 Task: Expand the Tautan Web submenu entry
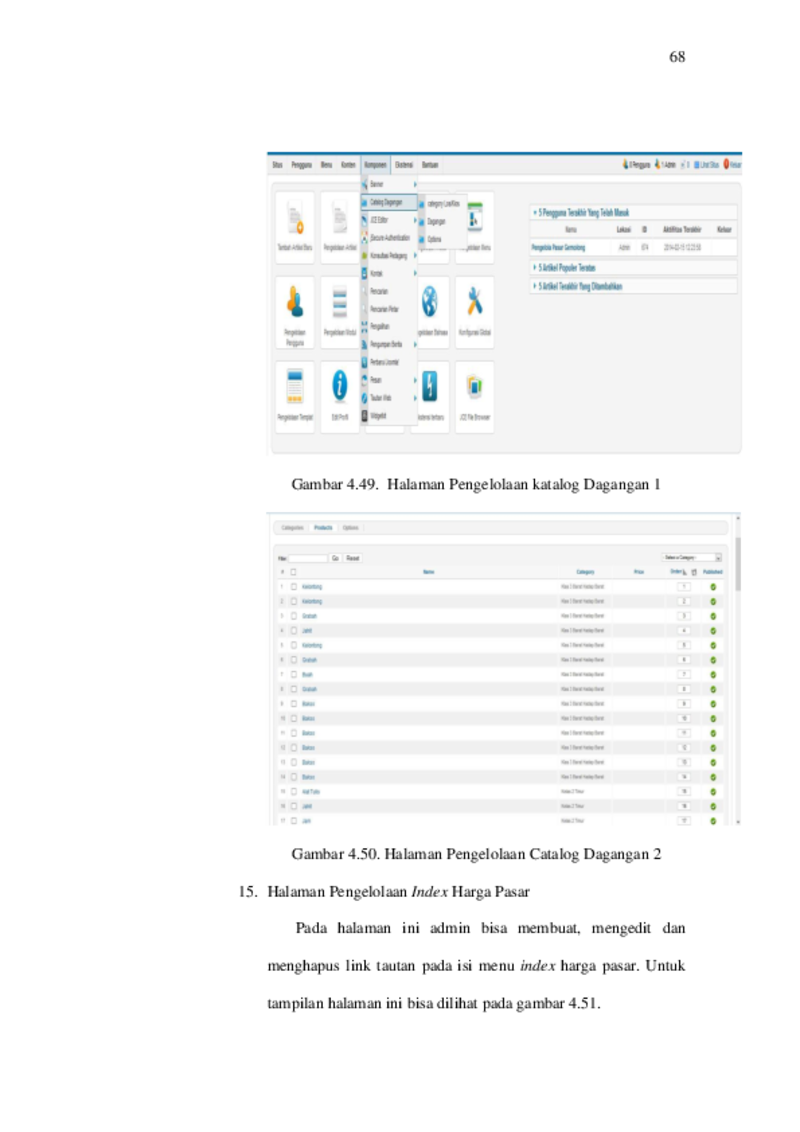[x=389, y=398]
